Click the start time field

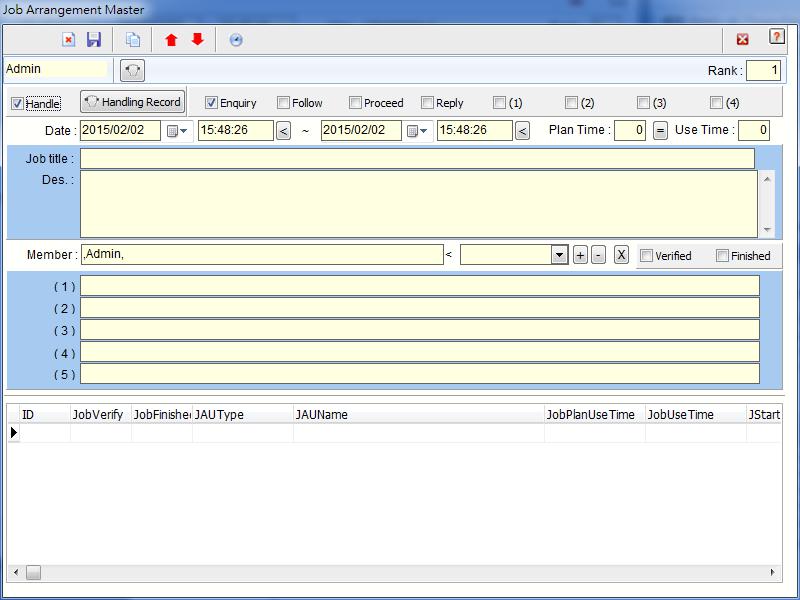pyautogui.click(x=236, y=130)
